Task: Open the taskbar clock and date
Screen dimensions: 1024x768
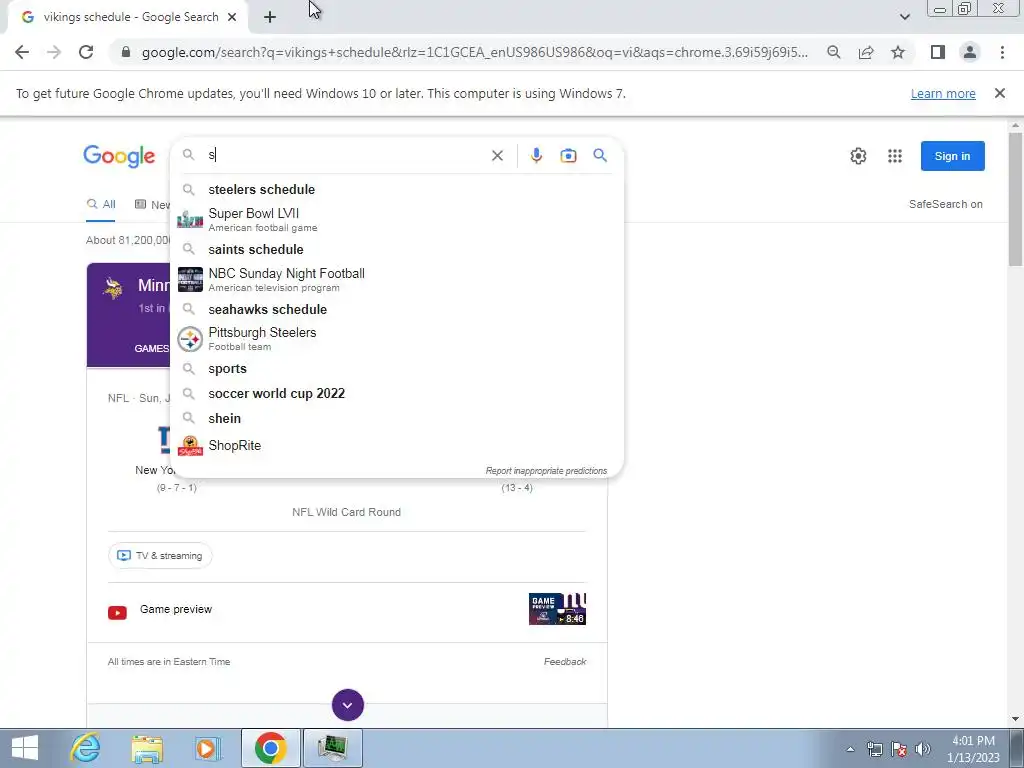Action: [973, 749]
